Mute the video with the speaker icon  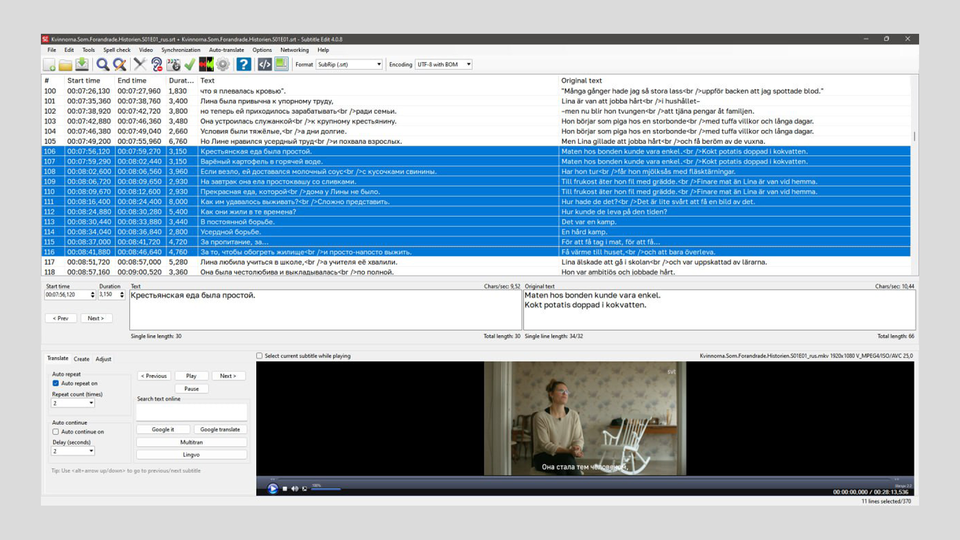[x=294, y=489]
